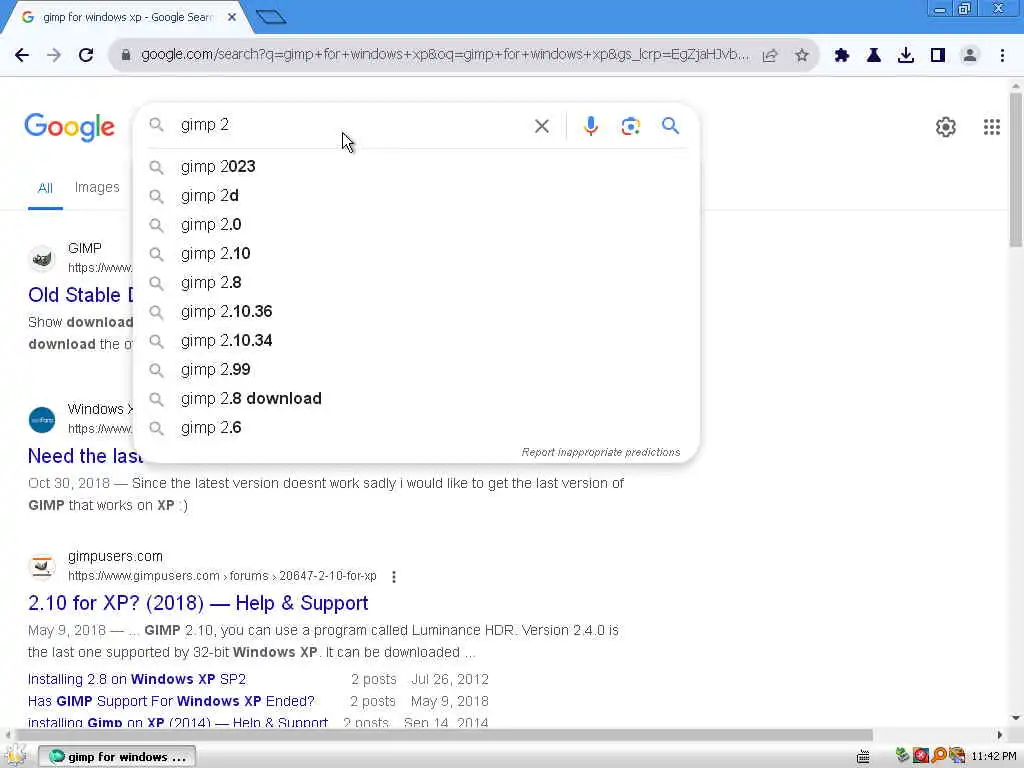Screen dimensions: 1024x768
Task: Open Google quick settings gear
Action: tap(946, 127)
